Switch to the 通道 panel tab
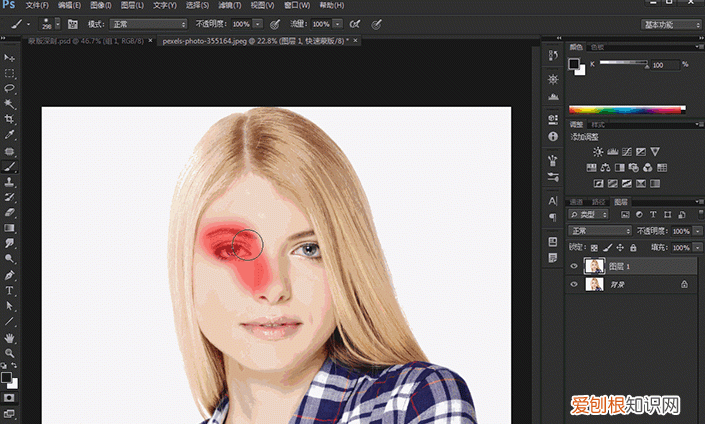Viewport: 705px width, 424px height. coord(576,202)
